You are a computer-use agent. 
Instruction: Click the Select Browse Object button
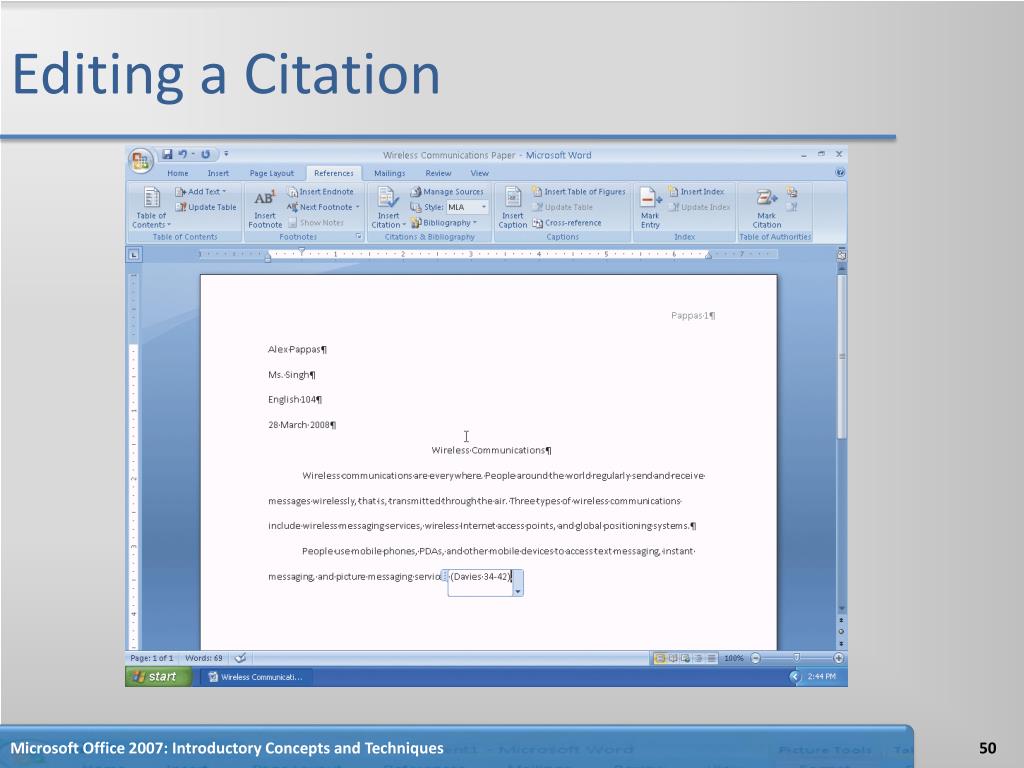(842, 632)
